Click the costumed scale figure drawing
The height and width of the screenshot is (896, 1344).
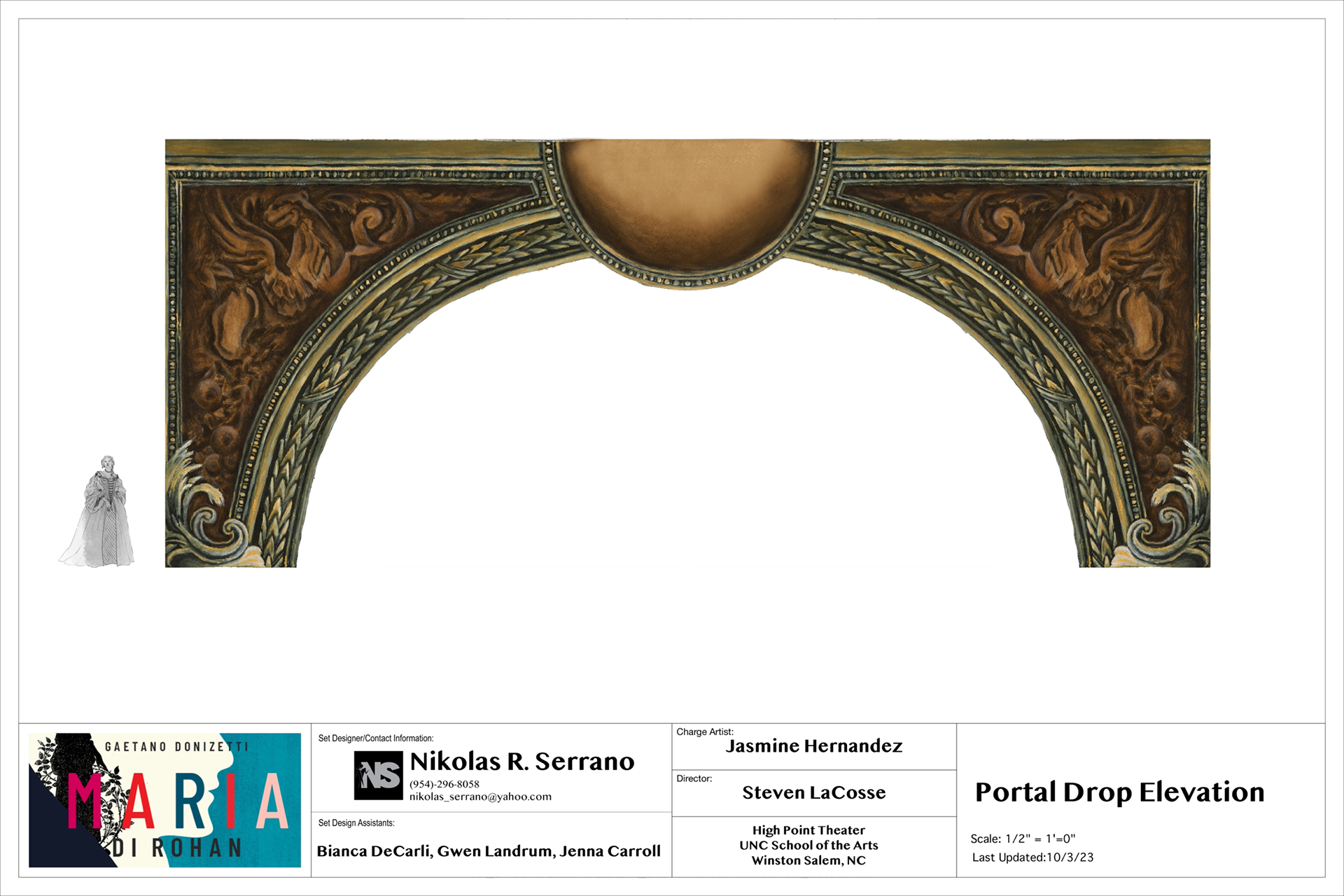[97, 511]
